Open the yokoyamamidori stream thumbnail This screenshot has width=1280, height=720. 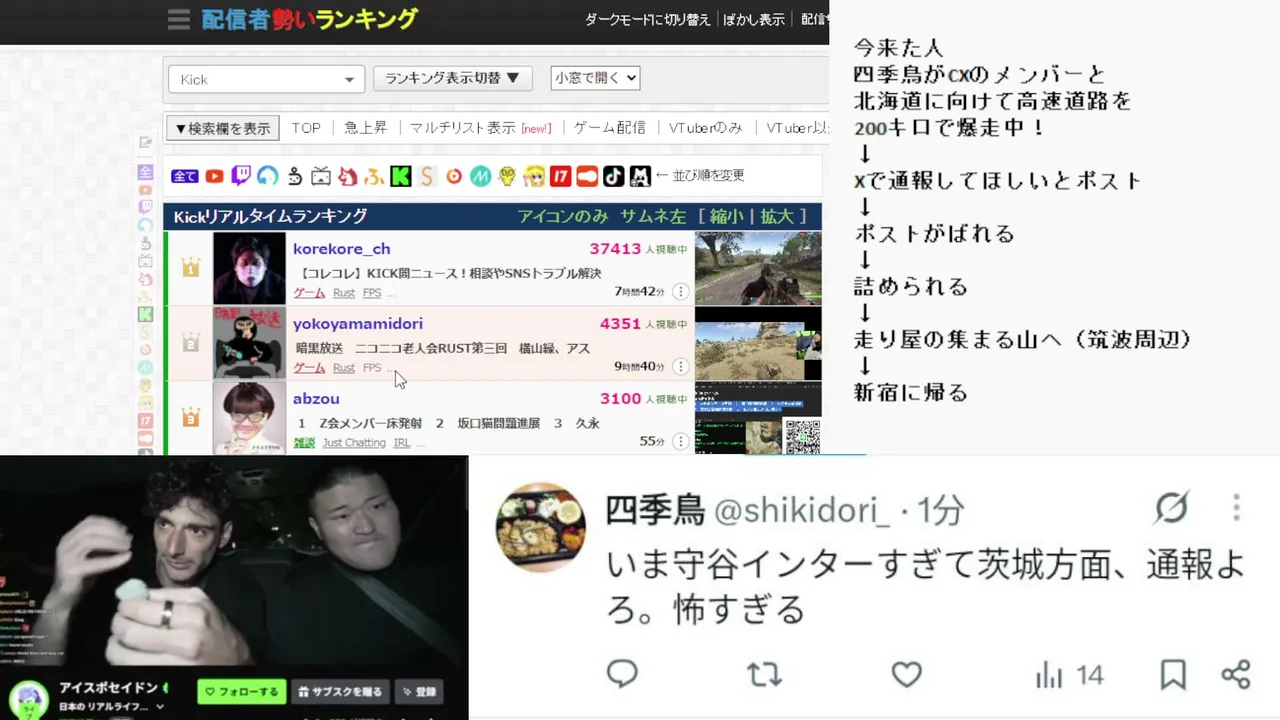tap(758, 343)
